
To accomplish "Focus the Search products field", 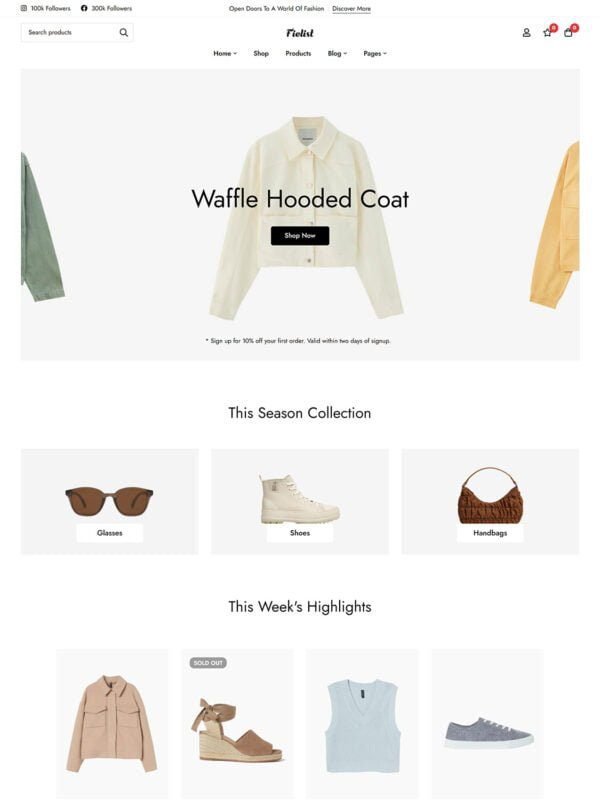I will (70, 33).
